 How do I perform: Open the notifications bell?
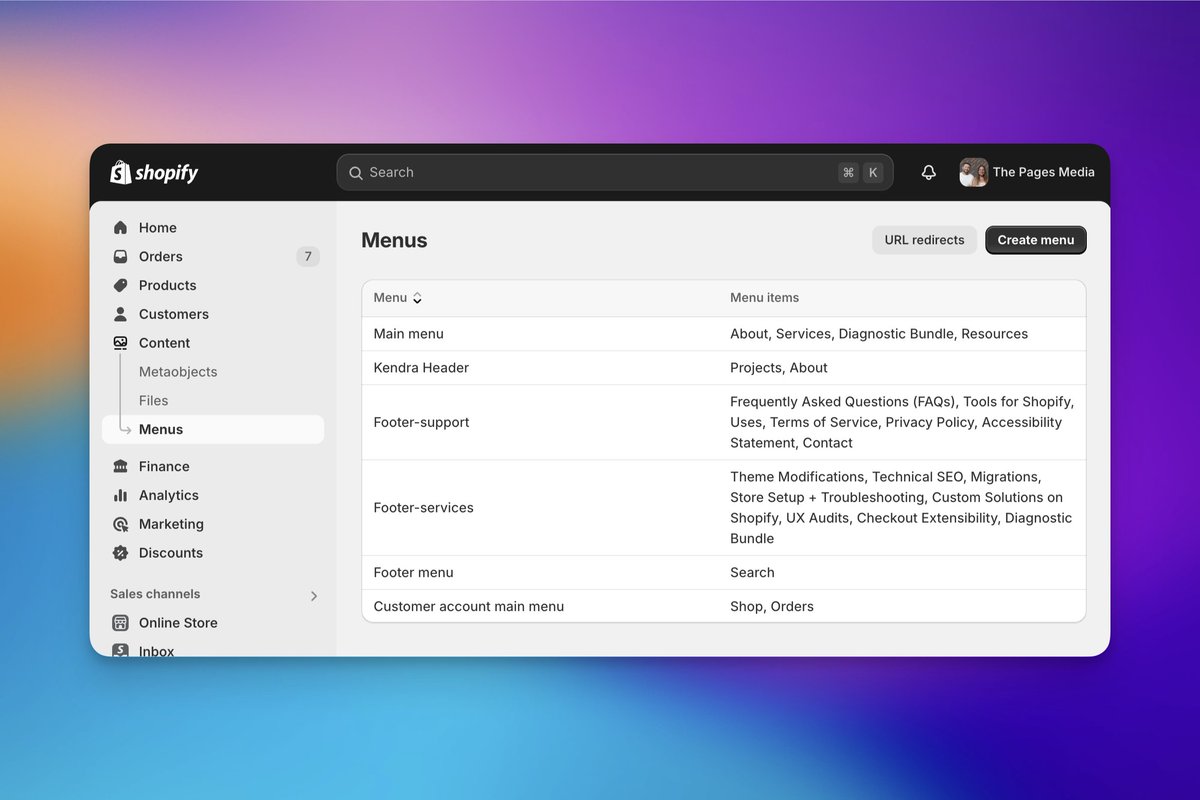(x=928, y=172)
